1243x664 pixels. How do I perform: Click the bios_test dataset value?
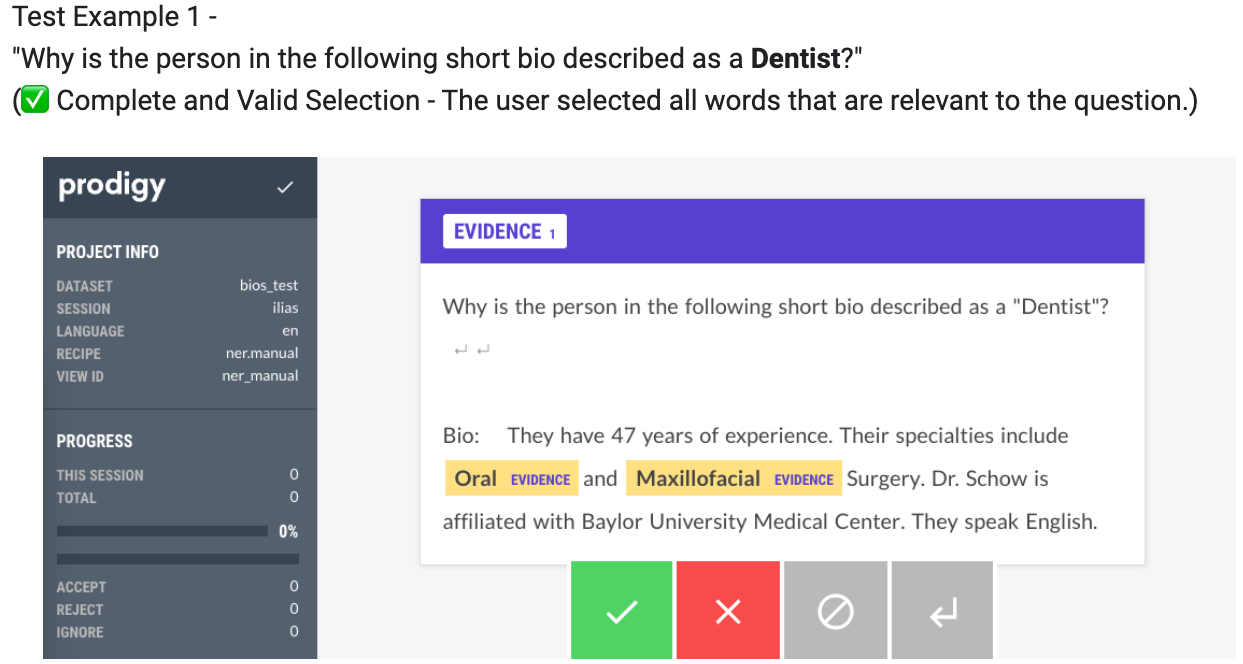pos(269,286)
